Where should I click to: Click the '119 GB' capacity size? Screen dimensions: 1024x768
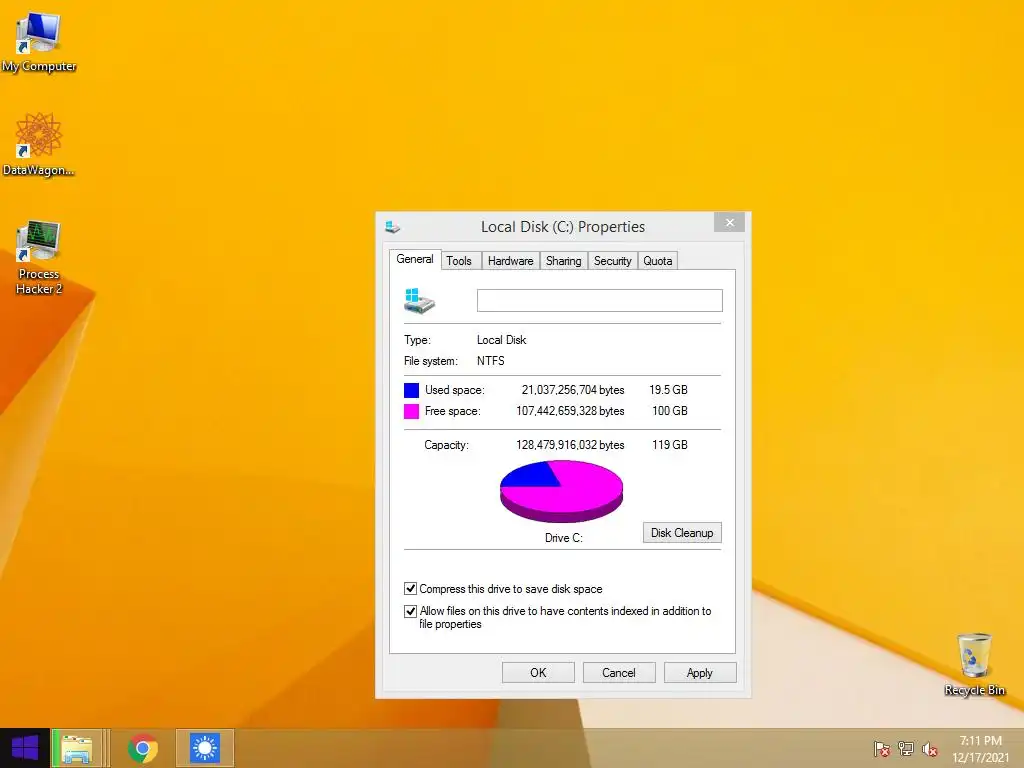pyautogui.click(x=669, y=445)
